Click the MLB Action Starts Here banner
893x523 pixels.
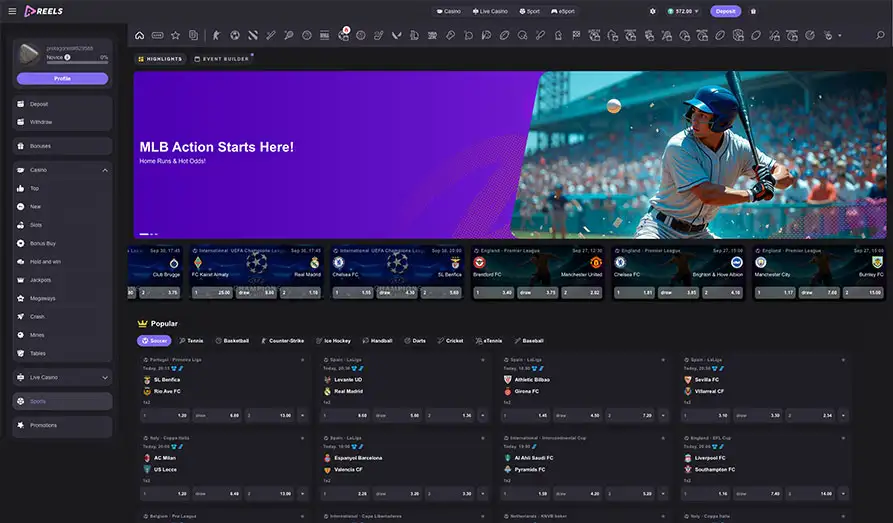click(510, 154)
